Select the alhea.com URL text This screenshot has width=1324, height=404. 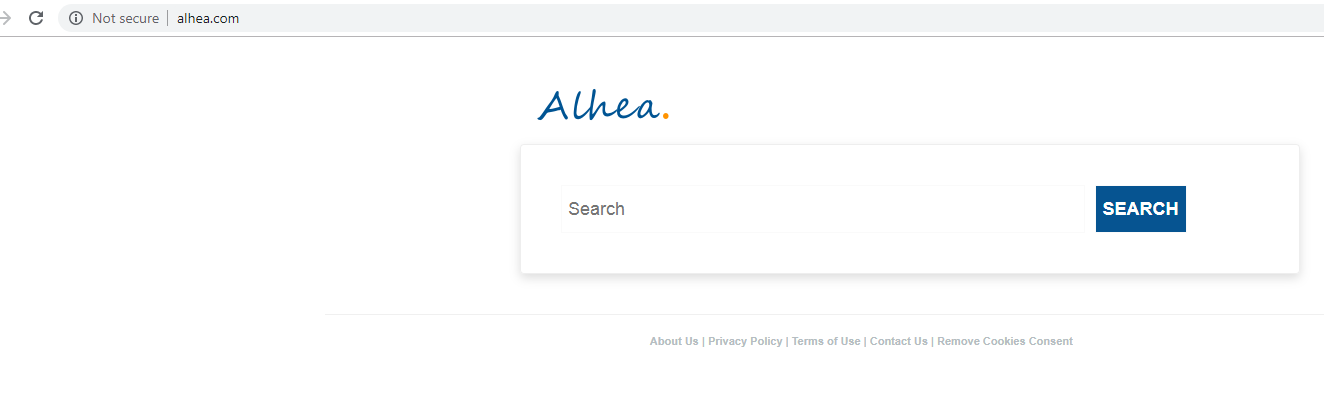pos(208,18)
